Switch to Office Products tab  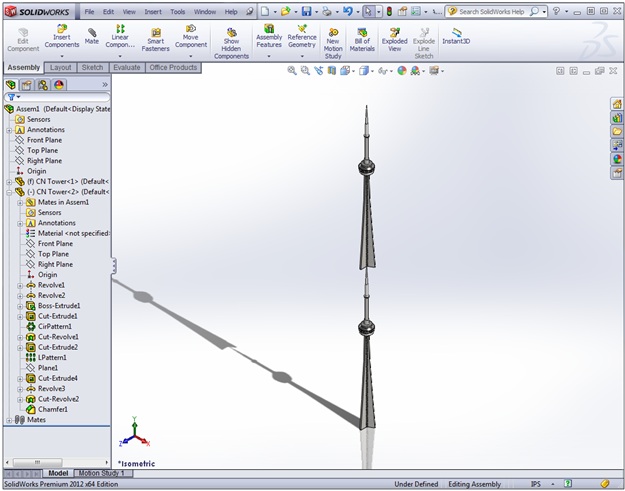coord(173,67)
